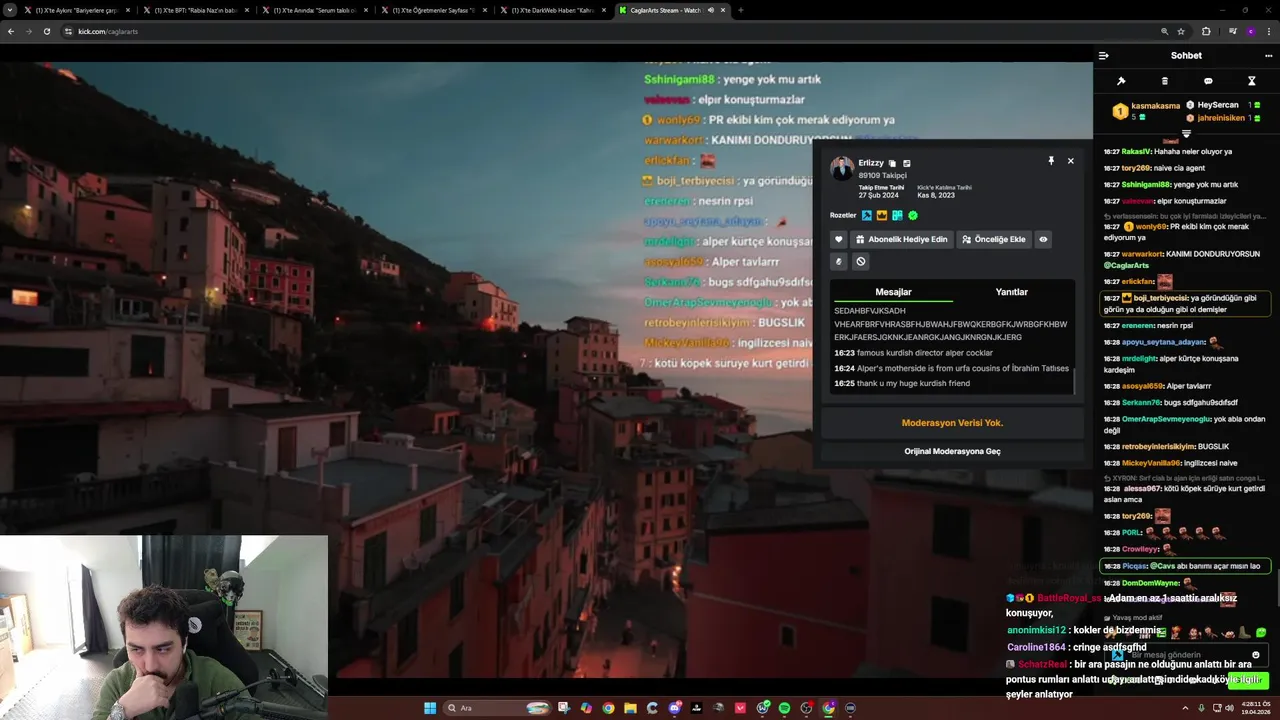Click the @CaglarArts mention in chat
This screenshot has width=1280, height=720.
click(x=1127, y=265)
